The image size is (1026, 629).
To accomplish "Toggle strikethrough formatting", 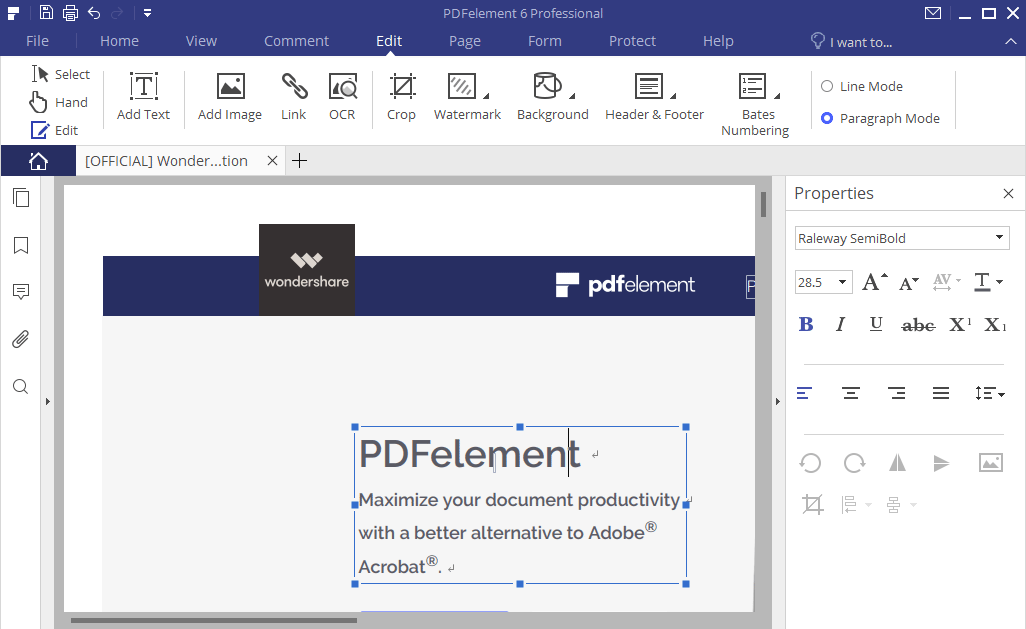I will click(x=918, y=325).
